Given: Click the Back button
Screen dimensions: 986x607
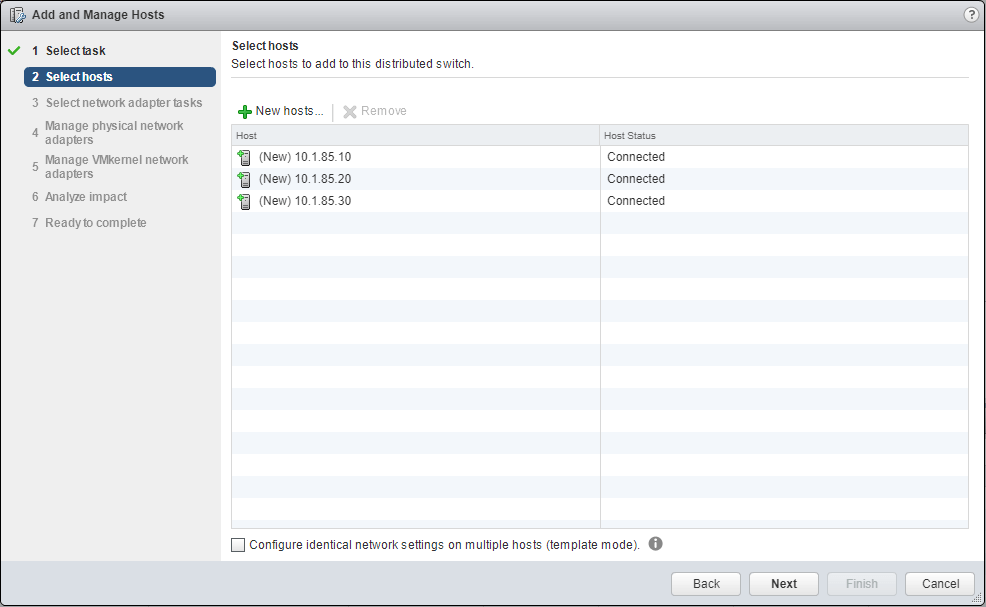Looking at the screenshot, I should coord(706,584).
